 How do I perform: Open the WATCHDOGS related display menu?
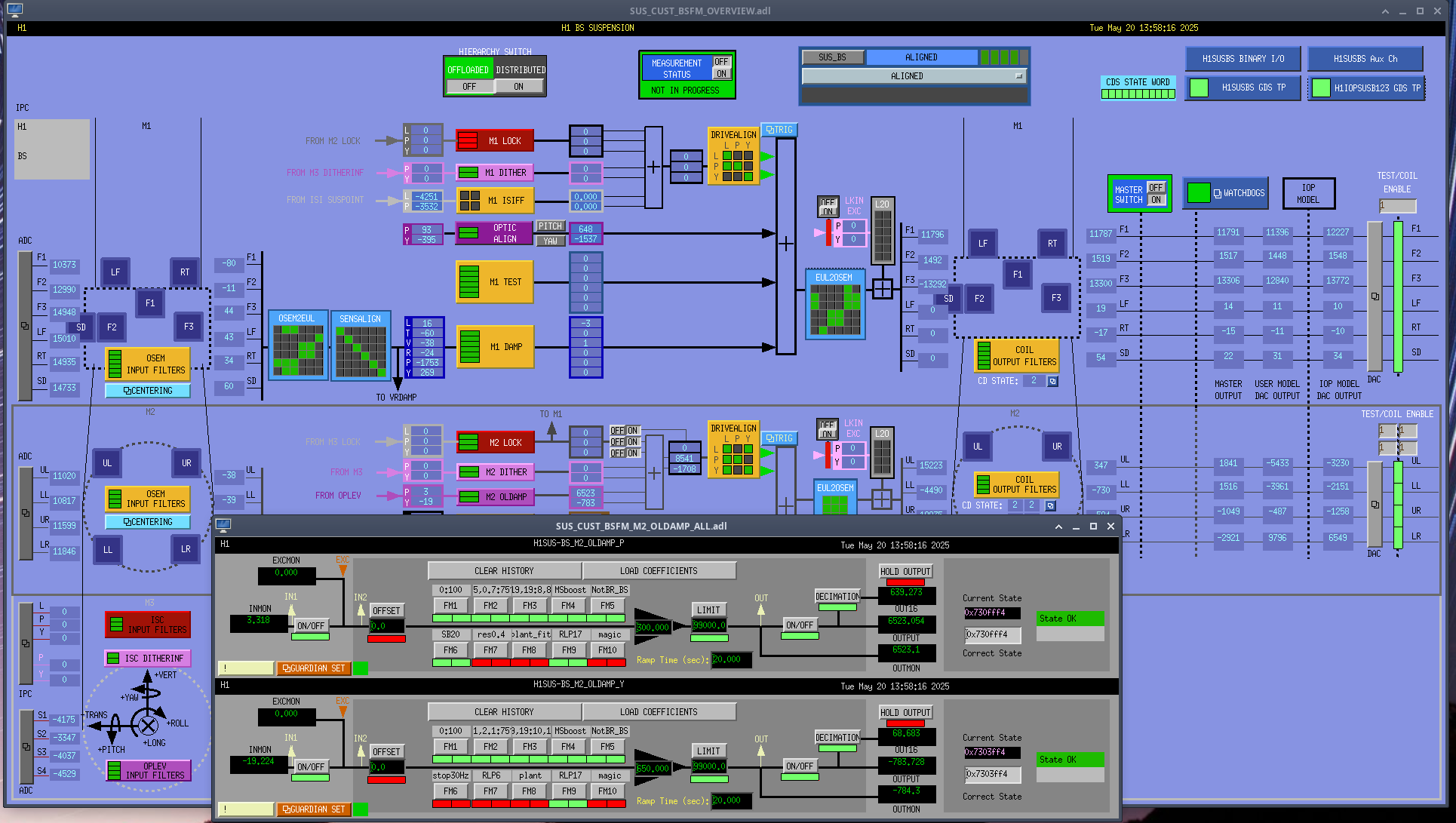coord(1239,193)
